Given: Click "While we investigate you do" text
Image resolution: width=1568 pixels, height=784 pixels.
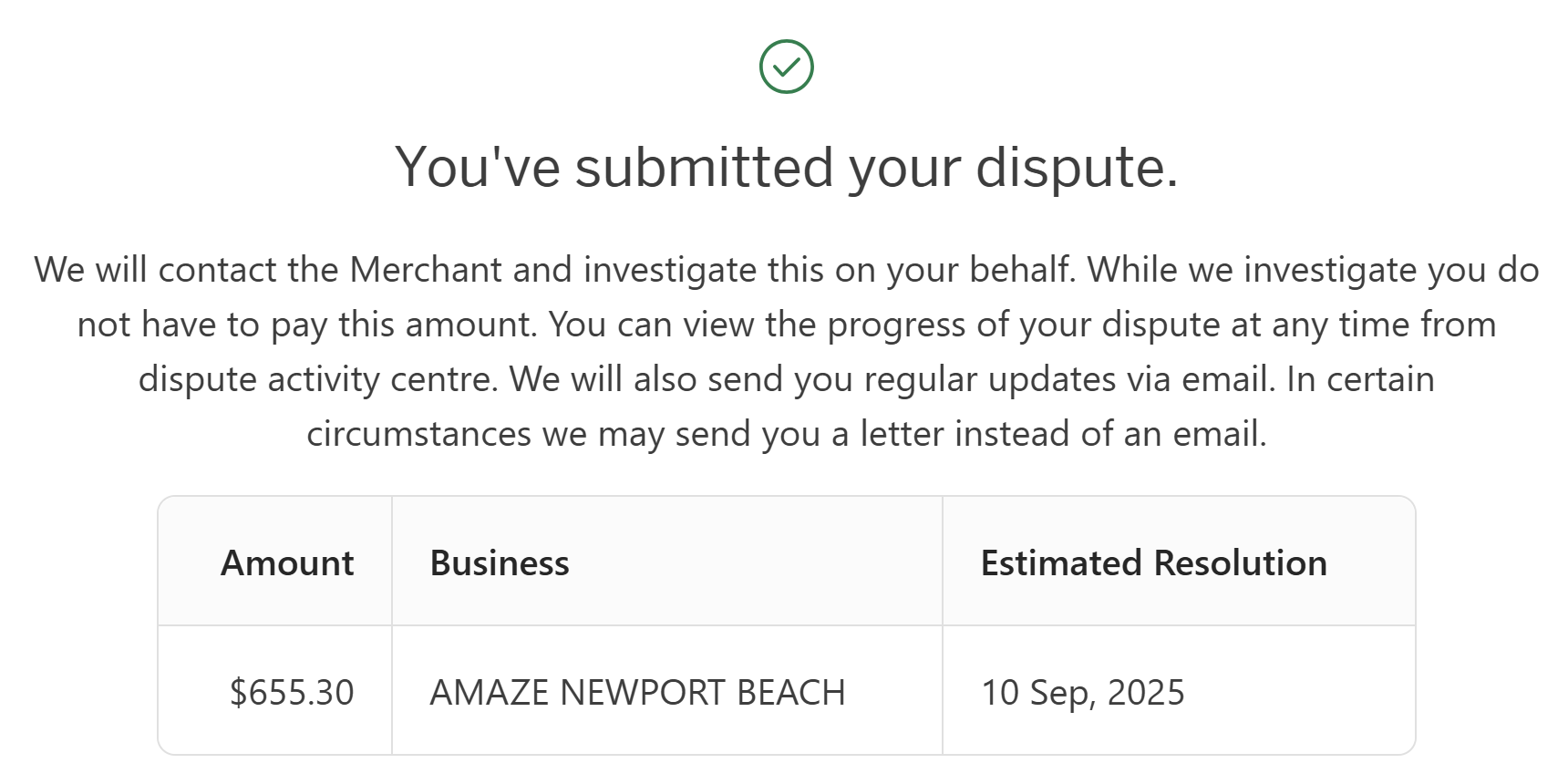Looking at the screenshot, I should [x=1313, y=270].
